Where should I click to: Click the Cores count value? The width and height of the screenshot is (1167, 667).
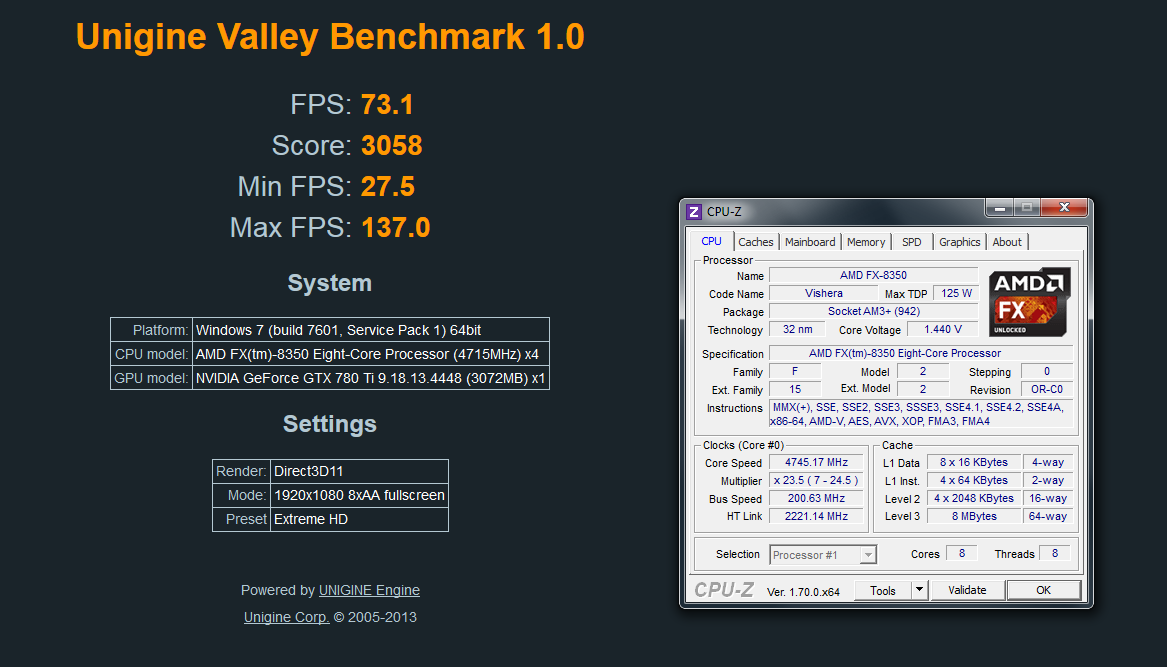click(x=962, y=553)
